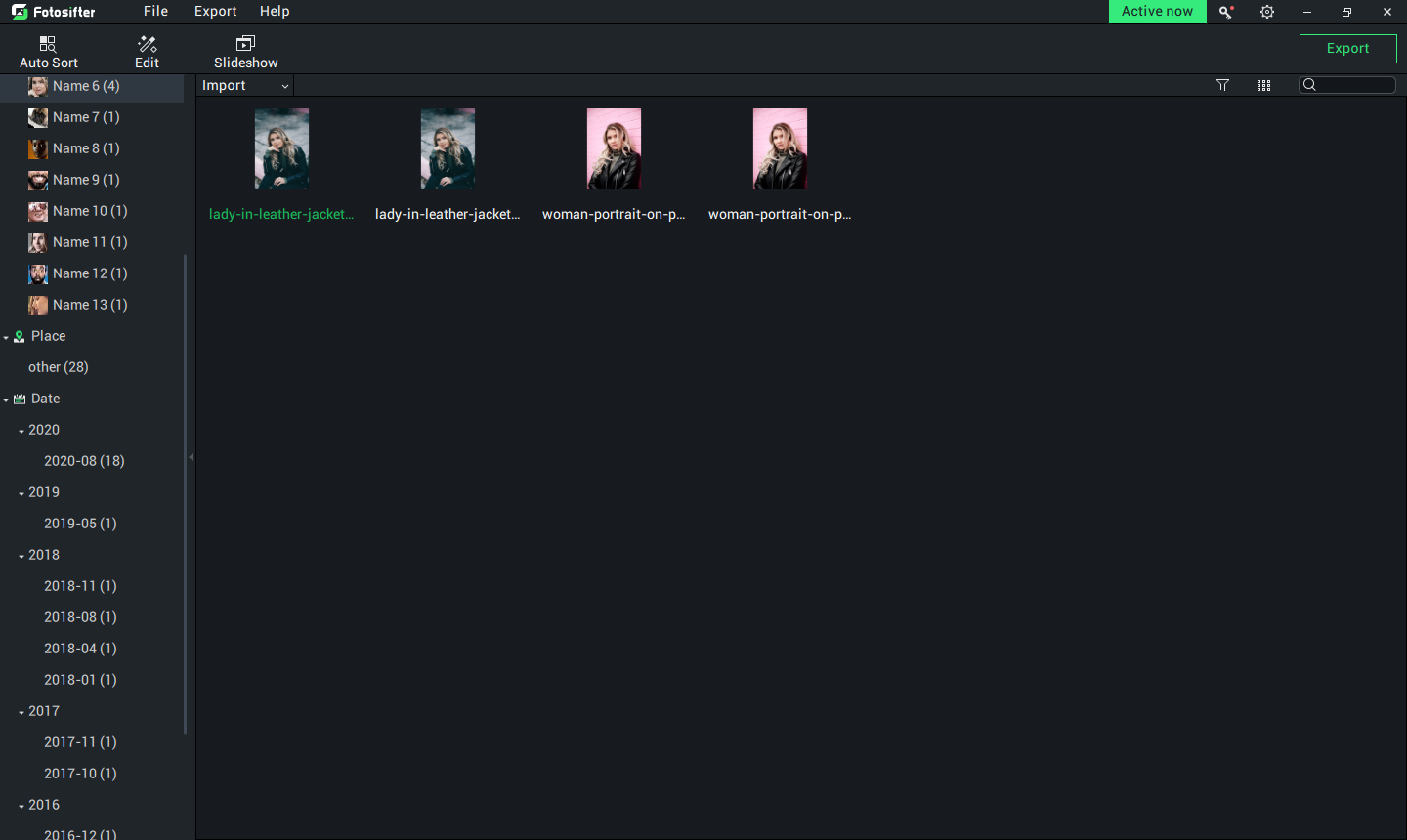The image size is (1407, 840).
Task: Click the sidebar vertical scrollbar
Action: [x=185, y=494]
